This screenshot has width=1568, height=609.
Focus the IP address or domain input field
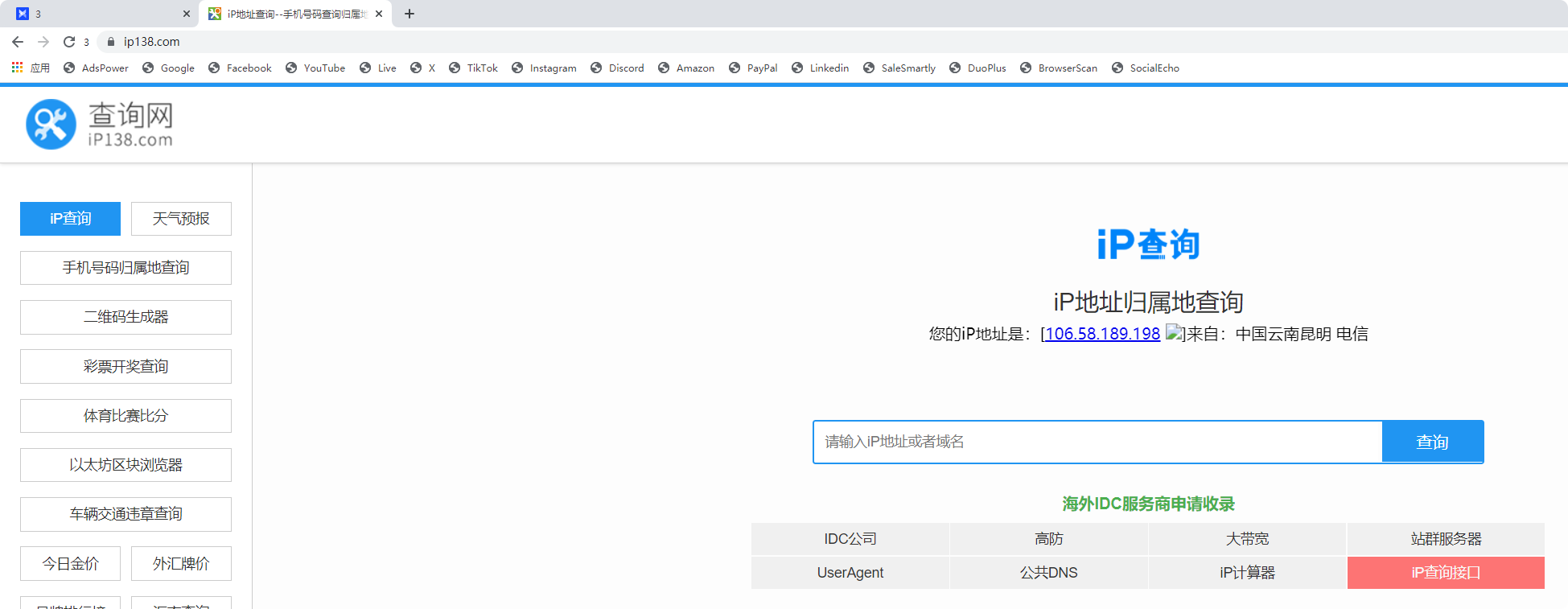tap(1097, 442)
